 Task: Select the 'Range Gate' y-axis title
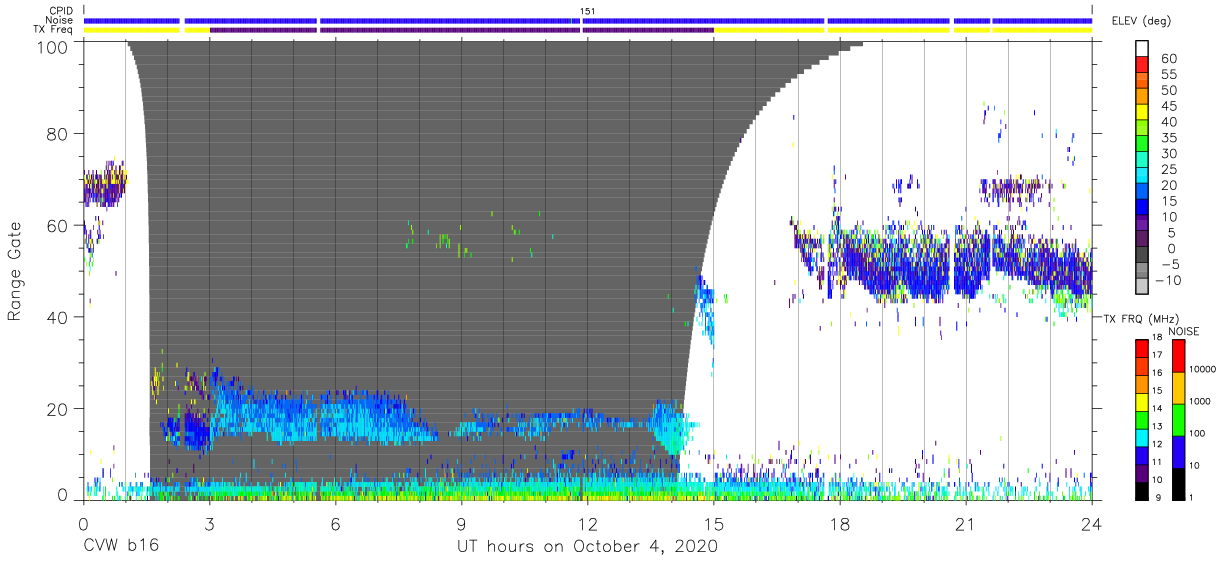tap(14, 271)
